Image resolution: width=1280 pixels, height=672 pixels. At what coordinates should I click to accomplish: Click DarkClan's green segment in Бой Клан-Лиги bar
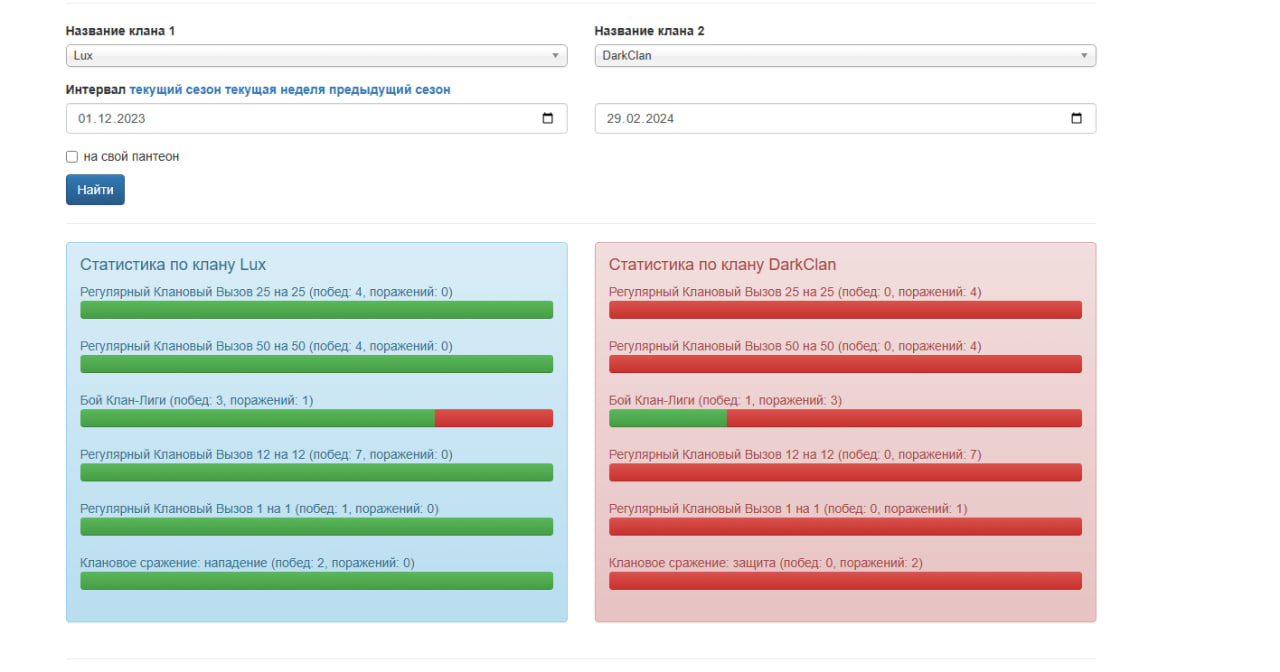[667, 418]
